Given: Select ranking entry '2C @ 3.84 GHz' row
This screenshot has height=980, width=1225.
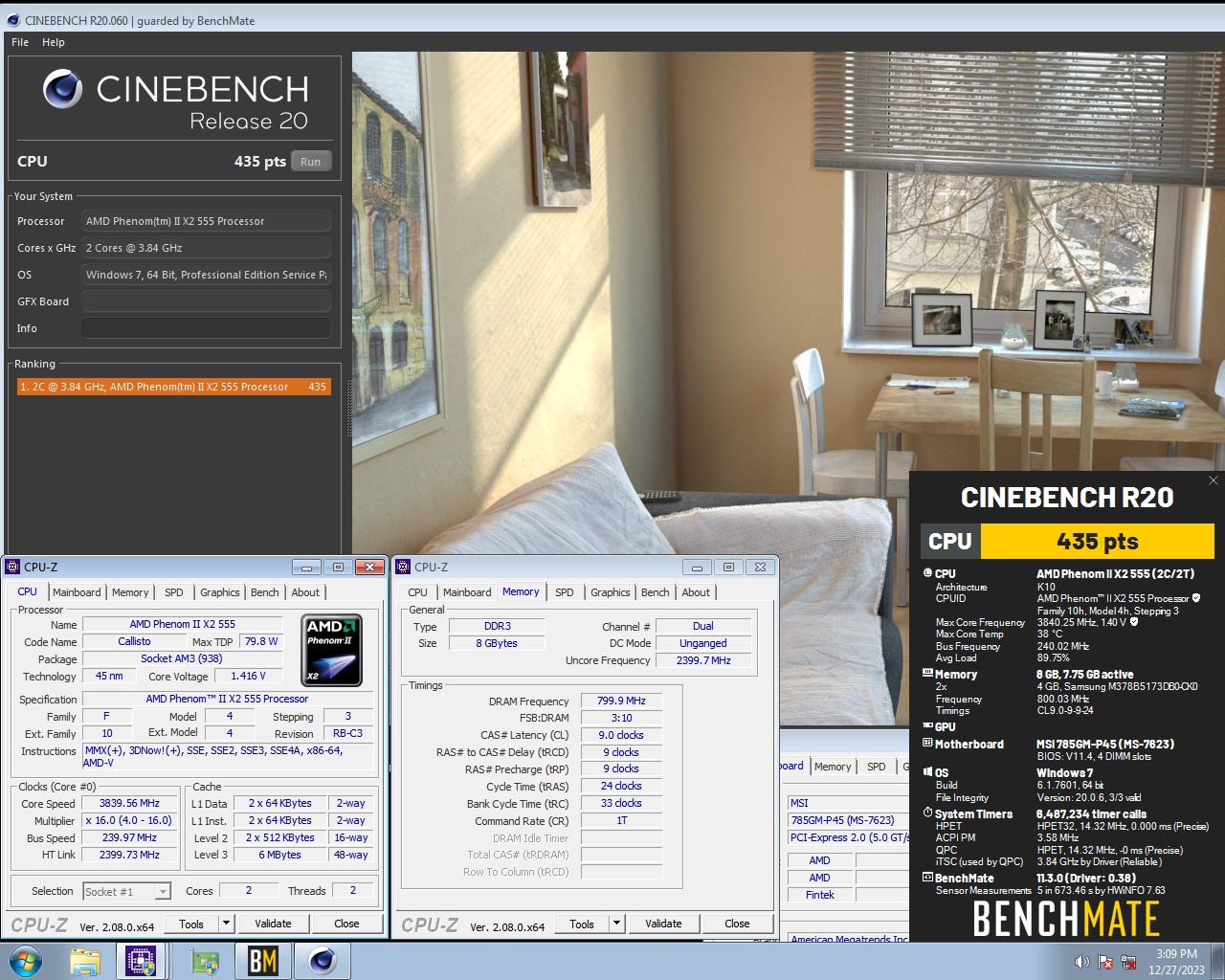Looking at the screenshot, I should click(x=173, y=387).
